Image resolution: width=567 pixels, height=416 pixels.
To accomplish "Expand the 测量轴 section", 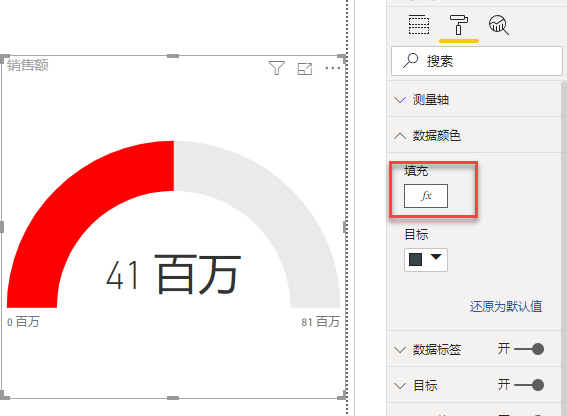I will coord(474,99).
